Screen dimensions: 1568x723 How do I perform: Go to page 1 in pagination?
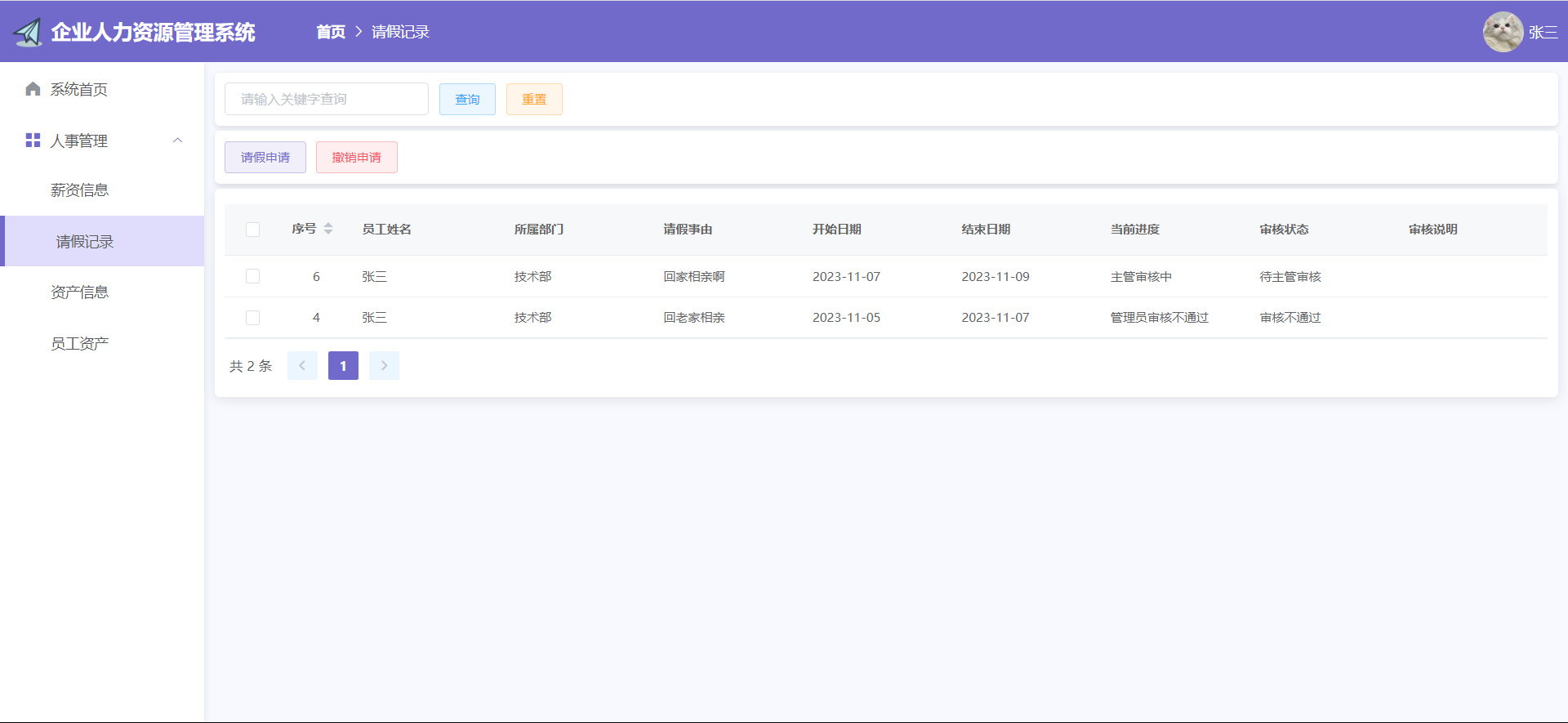pyautogui.click(x=343, y=366)
